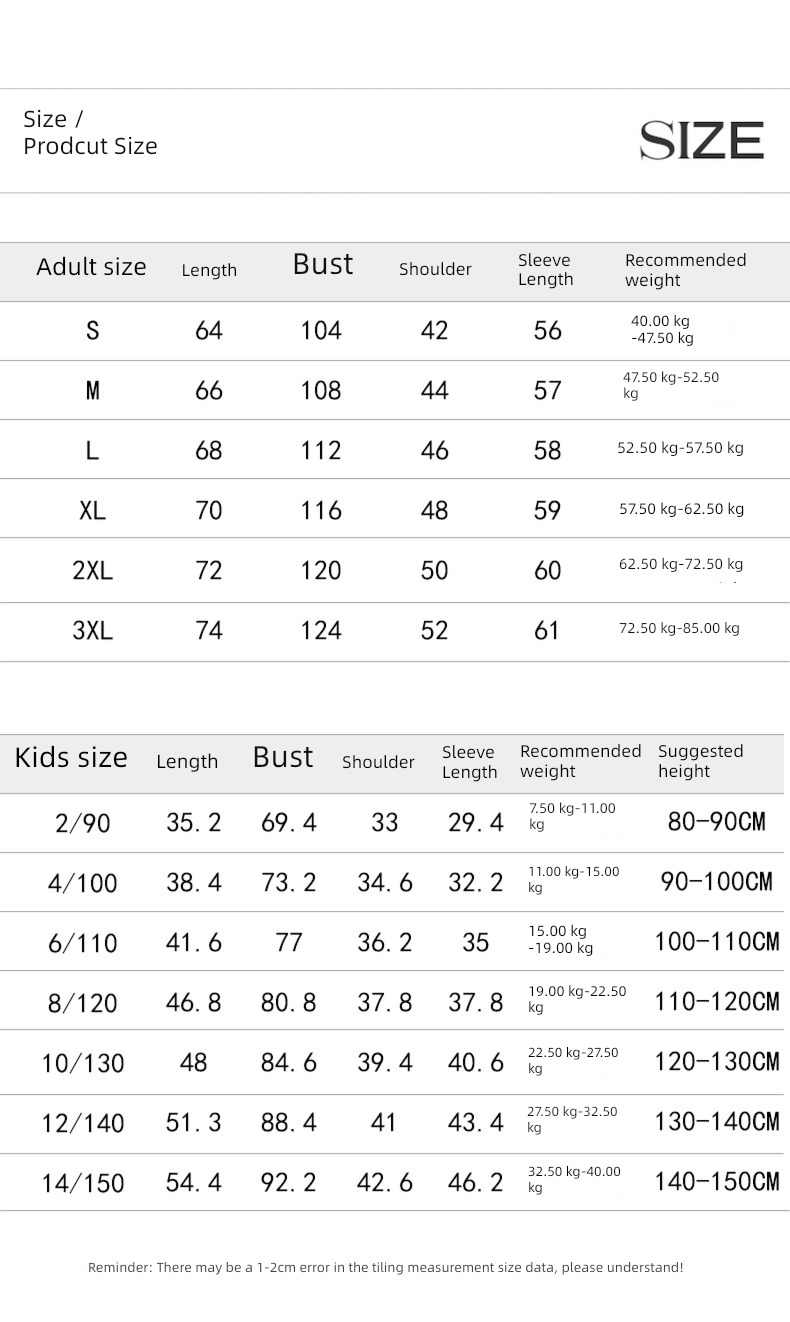Image resolution: width=790 pixels, height=1322 pixels.
Task: Click the 140-150CM suggested height cell
Action: 717,1182
